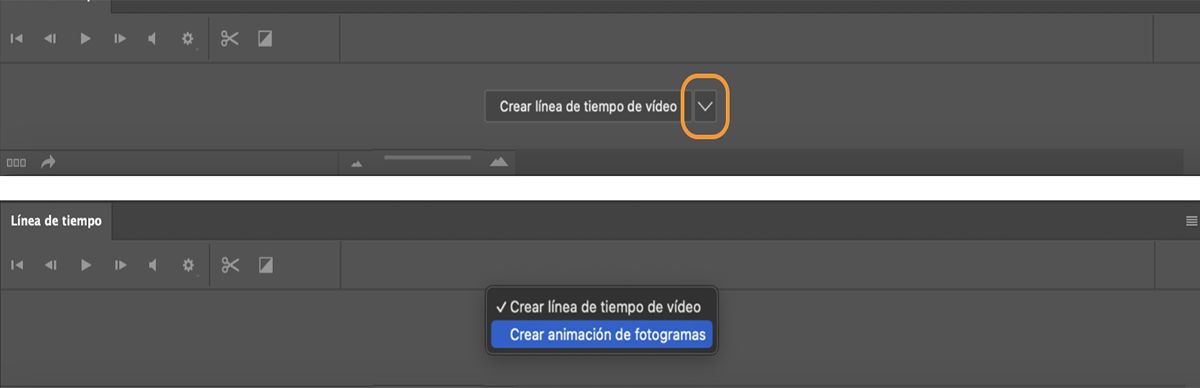
Task: Play the timeline in the Línea de tiempo tabbed panel
Action: [86, 265]
